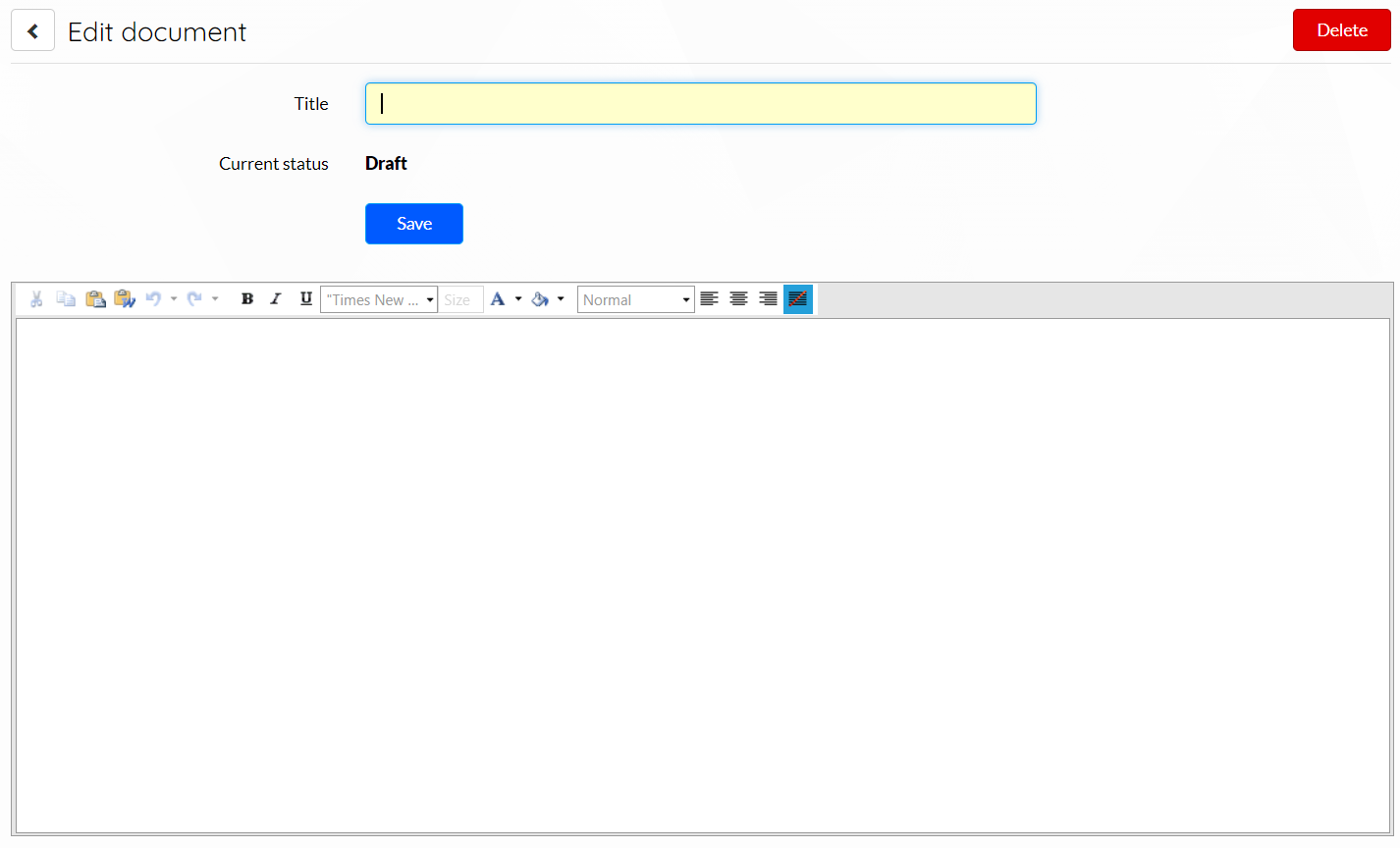
Task: Open the background color picker arrow
Action: pos(561,299)
